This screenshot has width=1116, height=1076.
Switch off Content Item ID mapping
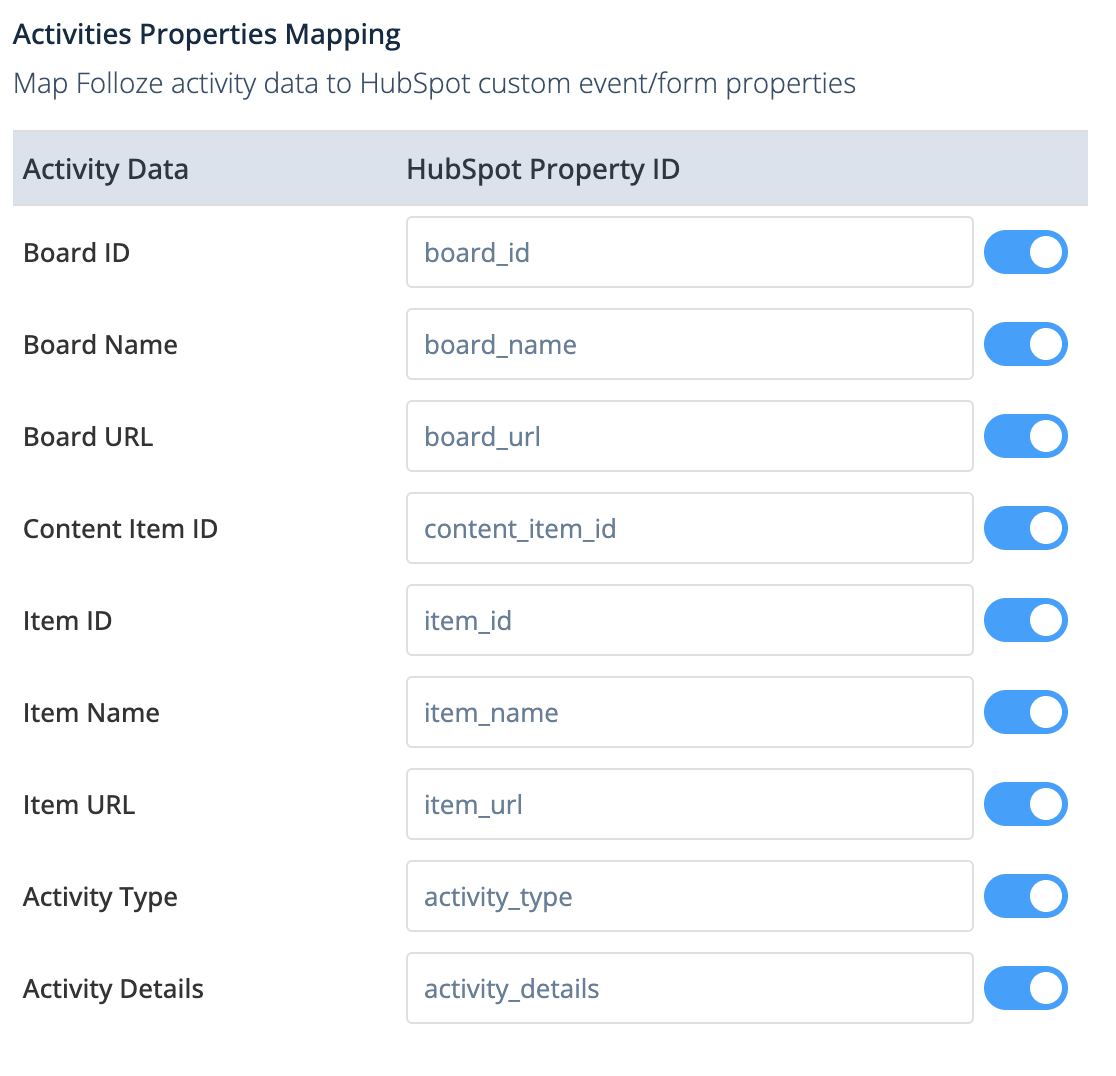[x=1025, y=529]
